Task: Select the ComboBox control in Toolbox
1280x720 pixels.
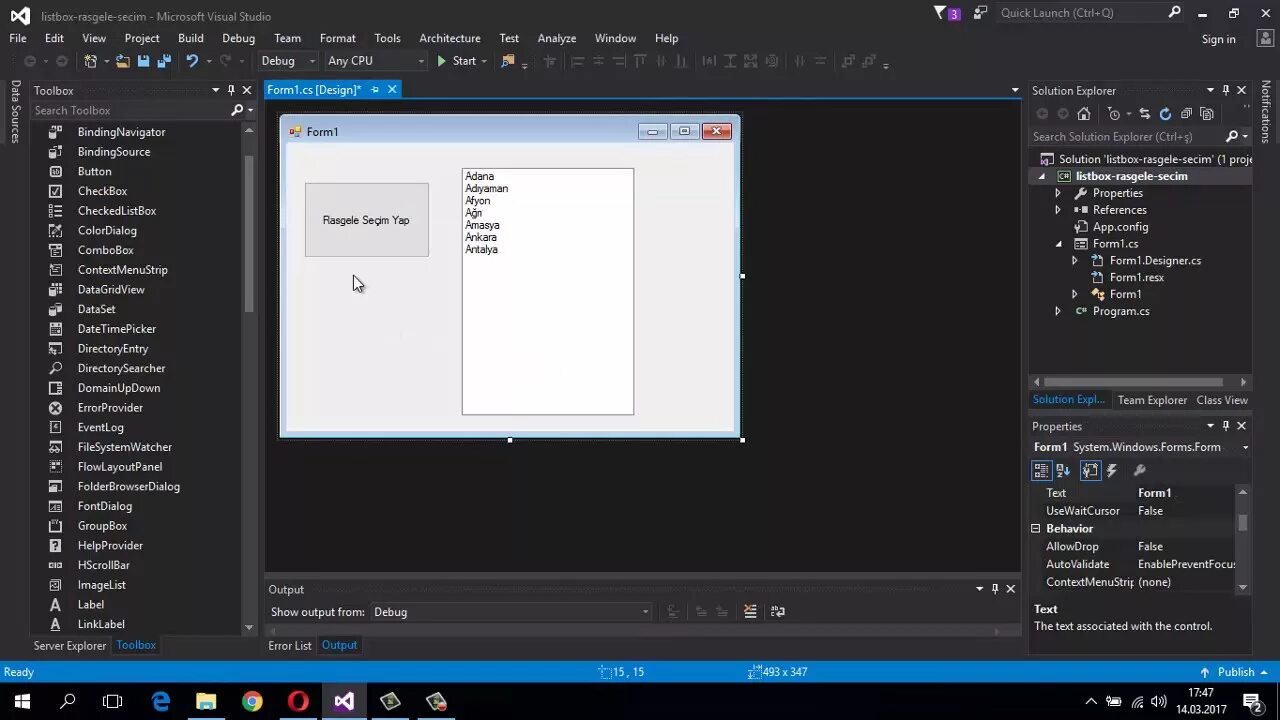Action: coord(105,250)
